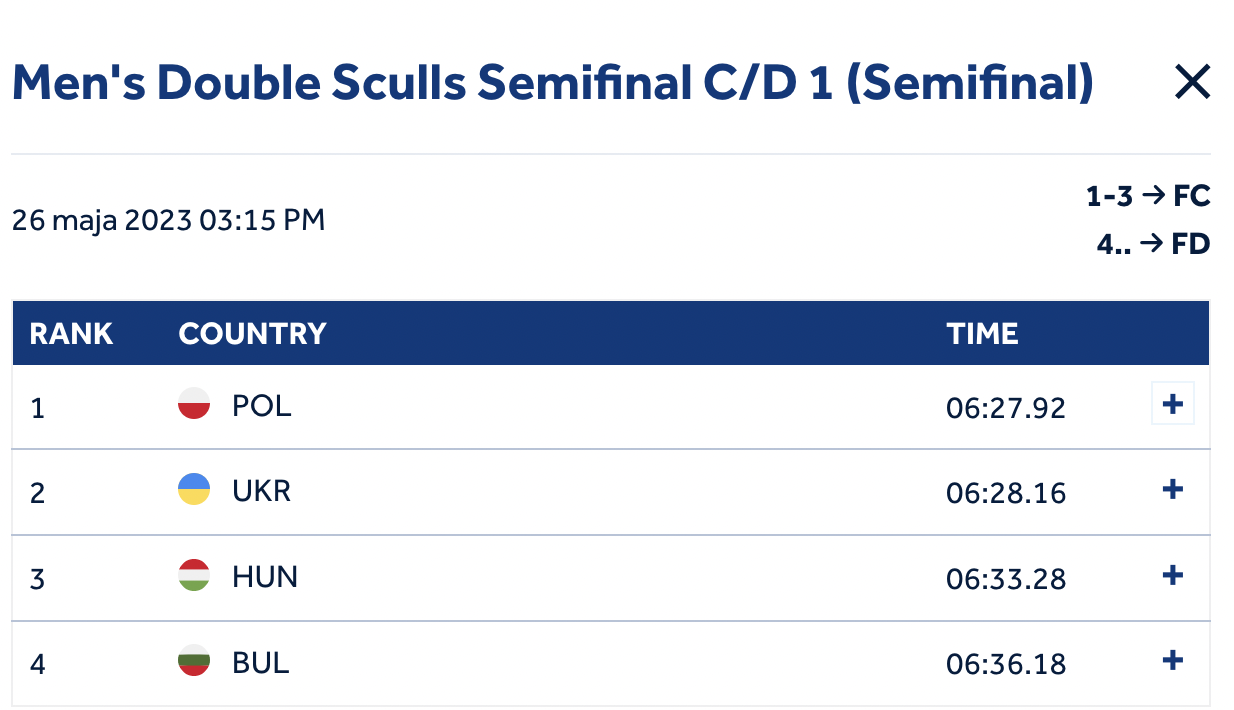The width and height of the screenshot is (1234, 710).
Task: Sort by the RANK column header
Action: tap(71, 334)
